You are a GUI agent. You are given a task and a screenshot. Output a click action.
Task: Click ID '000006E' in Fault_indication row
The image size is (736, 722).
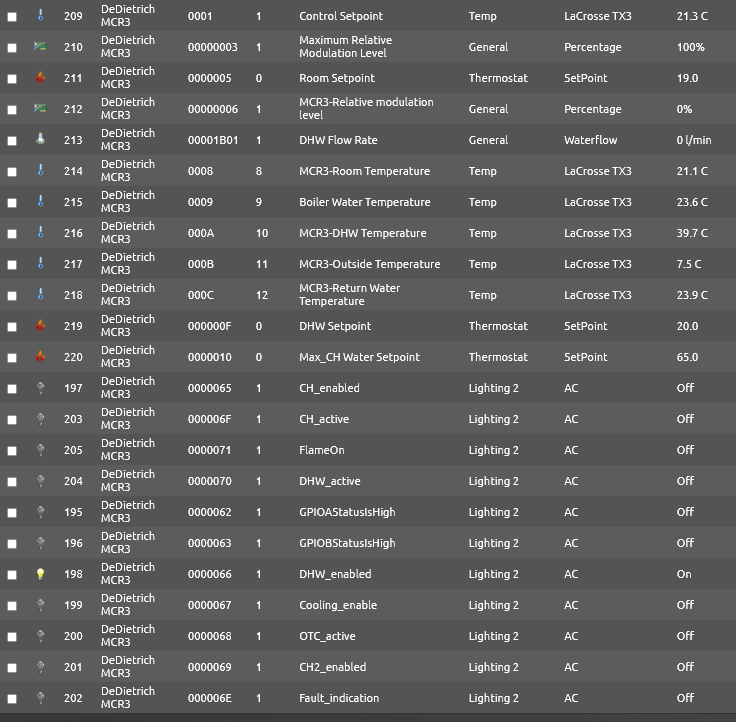[x=209, y=698]
